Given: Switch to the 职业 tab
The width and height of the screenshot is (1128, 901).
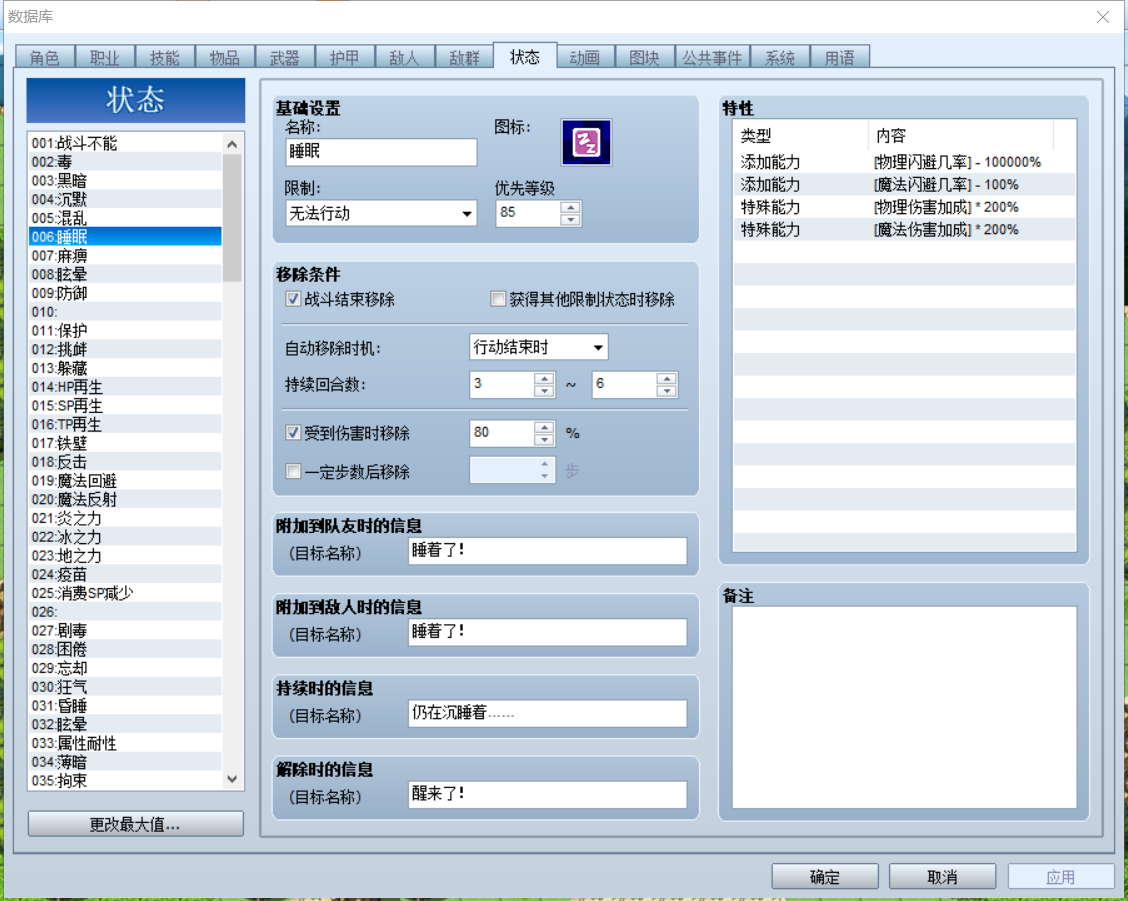Looking at the screenshot, I should pyautogui.click(x=104, y=57).
